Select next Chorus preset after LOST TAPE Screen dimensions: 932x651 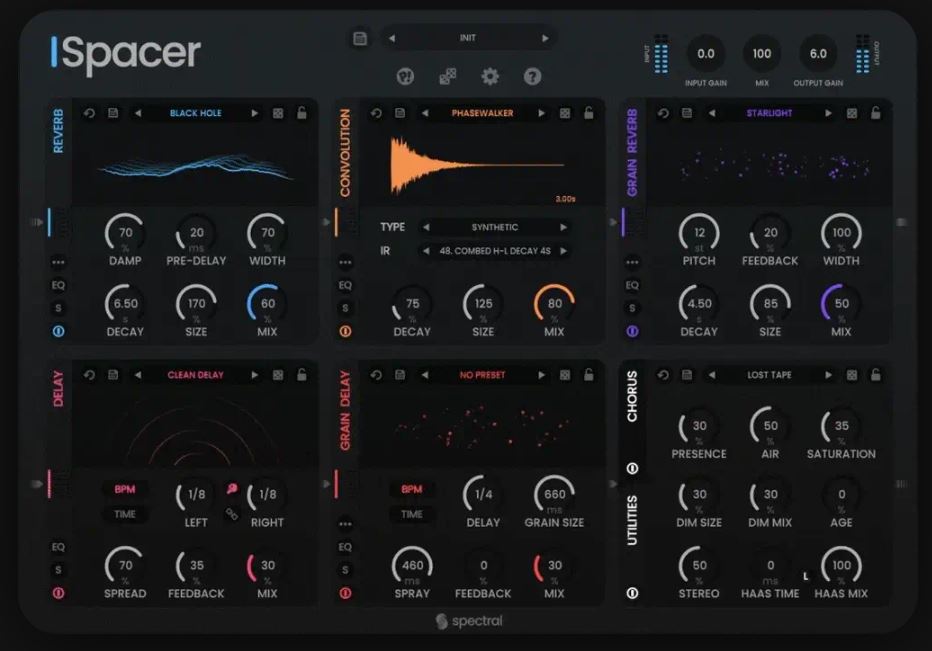(x=828, y=375)
